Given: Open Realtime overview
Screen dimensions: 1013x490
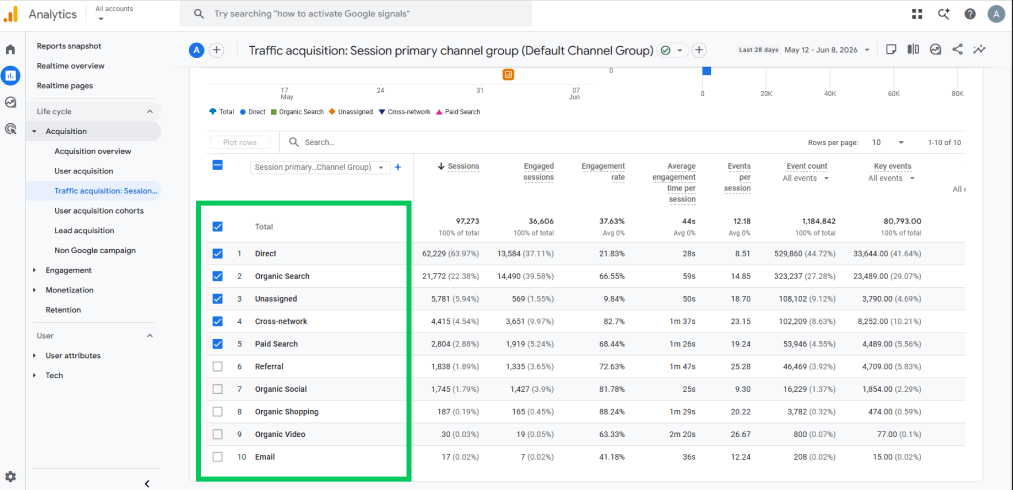Looking at the screenshot, I should 70,66.
